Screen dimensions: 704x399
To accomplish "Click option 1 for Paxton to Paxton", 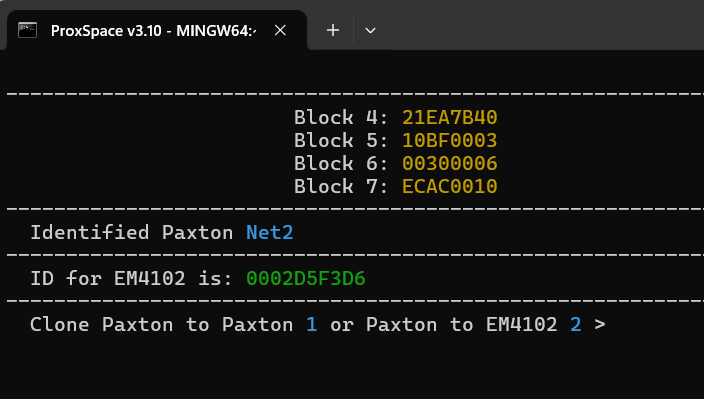I will 312,324.
